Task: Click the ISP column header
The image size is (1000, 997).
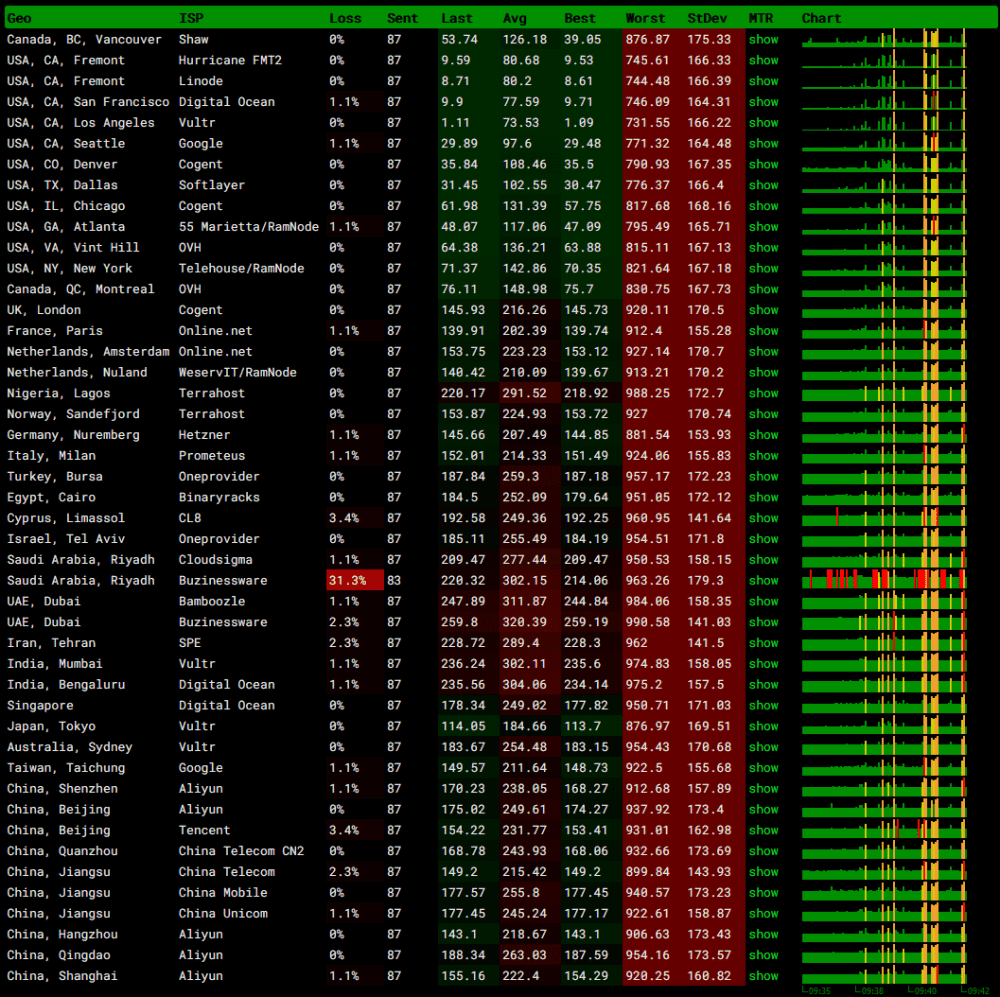Action: point(191,18)
